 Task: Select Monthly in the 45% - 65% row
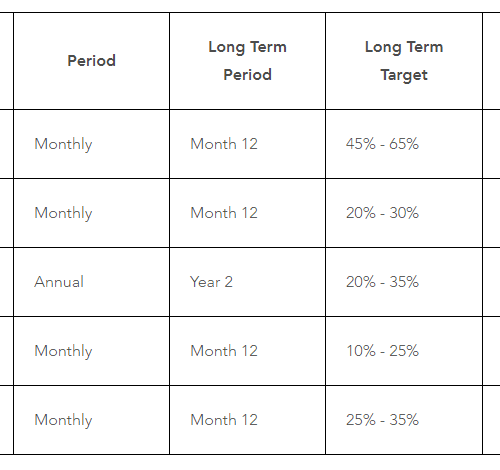(x=91, y=144)
